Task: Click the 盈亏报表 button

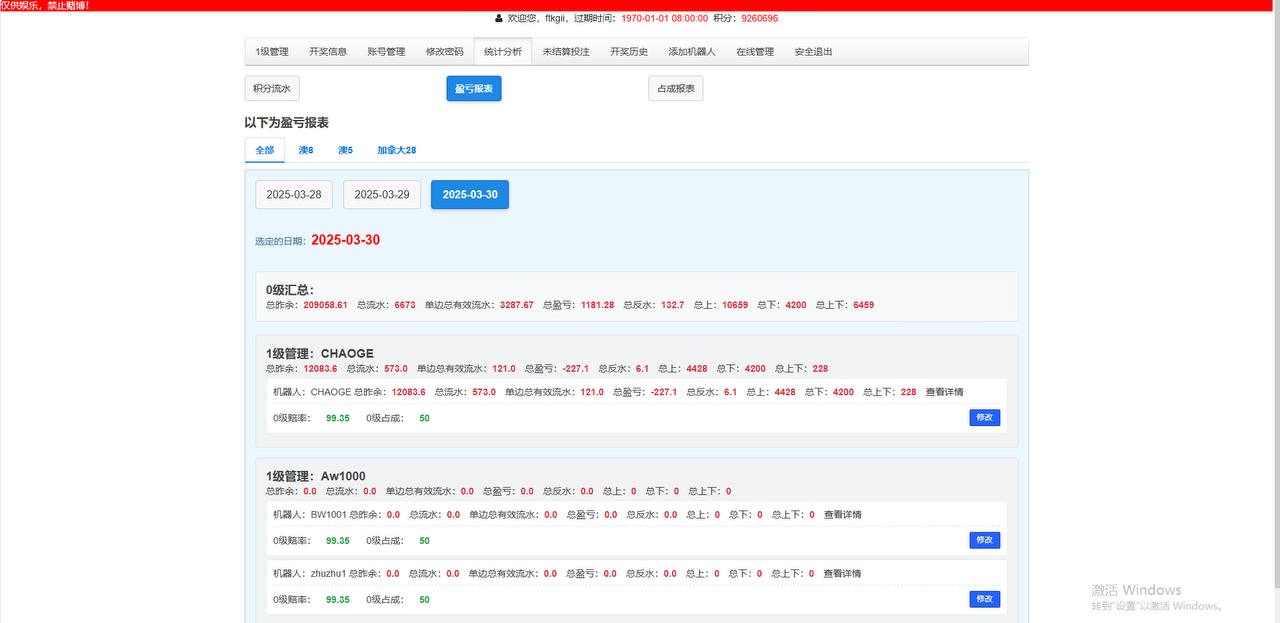Action: pyautogui.click(x=474, y=89)
